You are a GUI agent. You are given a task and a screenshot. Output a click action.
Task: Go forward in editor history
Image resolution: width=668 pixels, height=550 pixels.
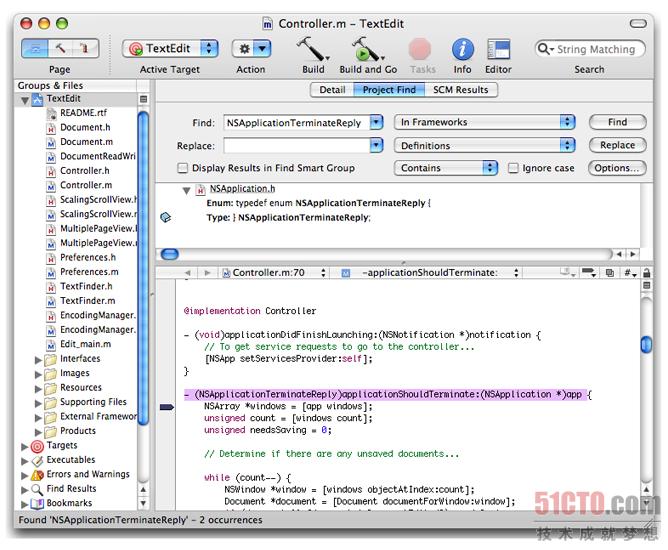click(207, 273)
